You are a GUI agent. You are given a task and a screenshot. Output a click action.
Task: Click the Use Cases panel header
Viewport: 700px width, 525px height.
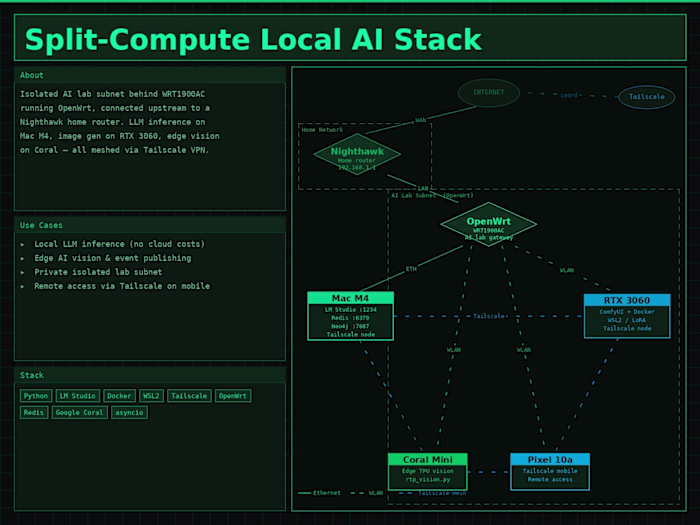click(150, 225)
